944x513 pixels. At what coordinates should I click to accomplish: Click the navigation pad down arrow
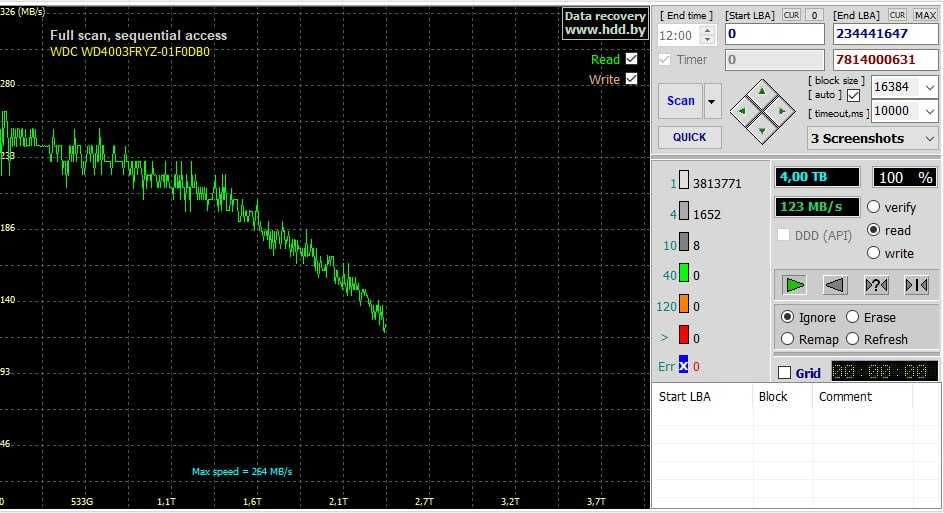(x=762, y=131)
